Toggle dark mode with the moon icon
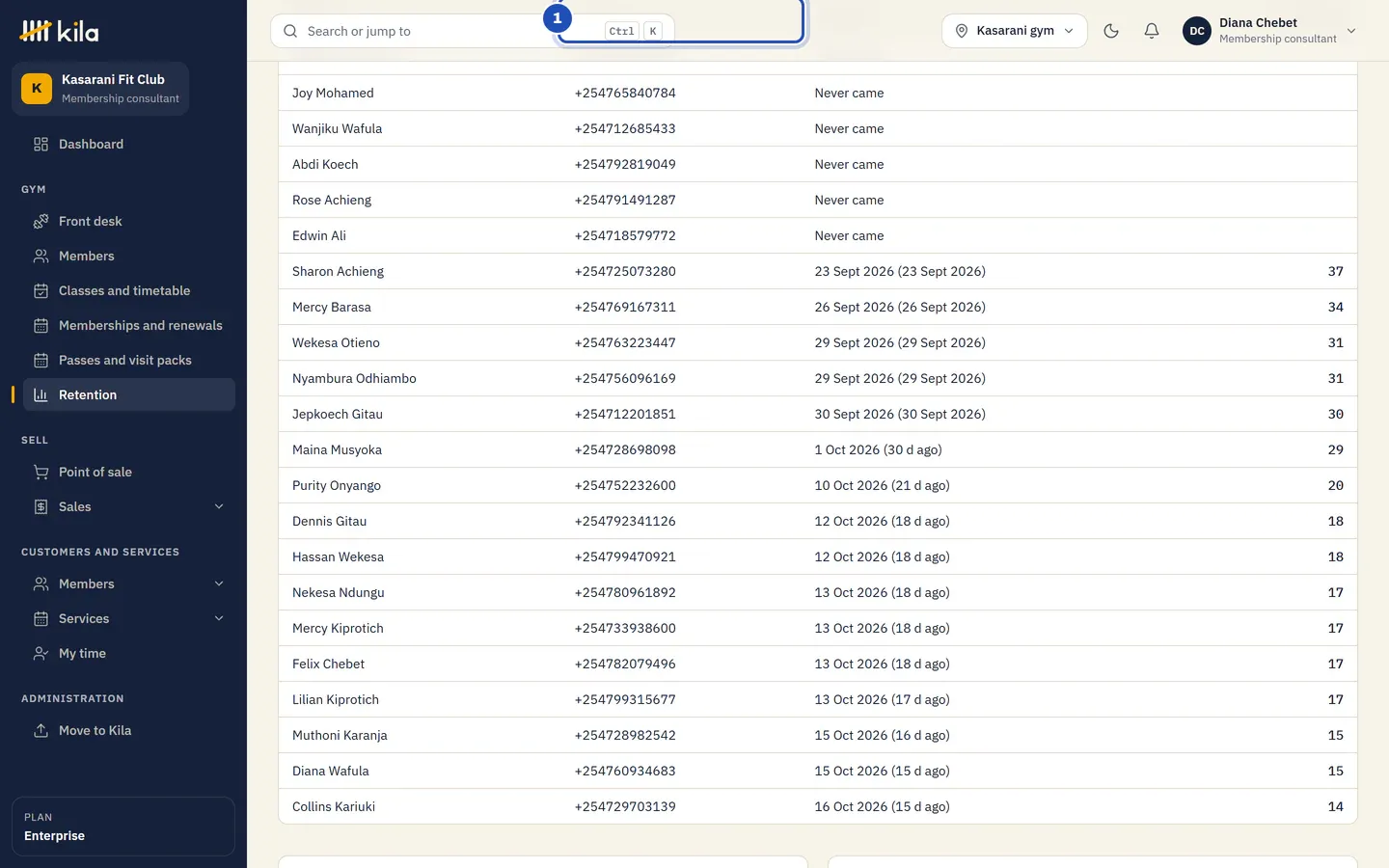1389x868 pixels. [1111, 31]
